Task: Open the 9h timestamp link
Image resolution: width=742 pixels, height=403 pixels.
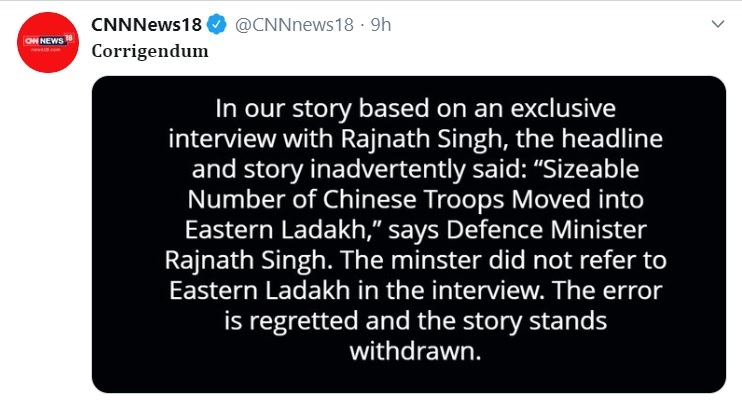Action: (x=380, y=24)
